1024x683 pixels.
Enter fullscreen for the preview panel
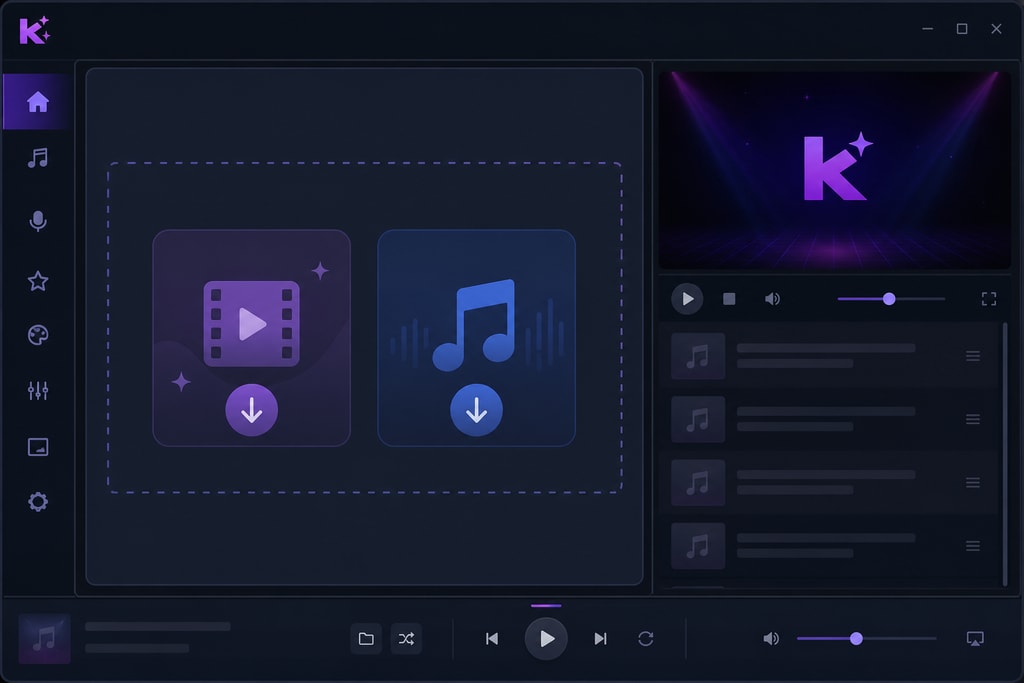point(989,299)
